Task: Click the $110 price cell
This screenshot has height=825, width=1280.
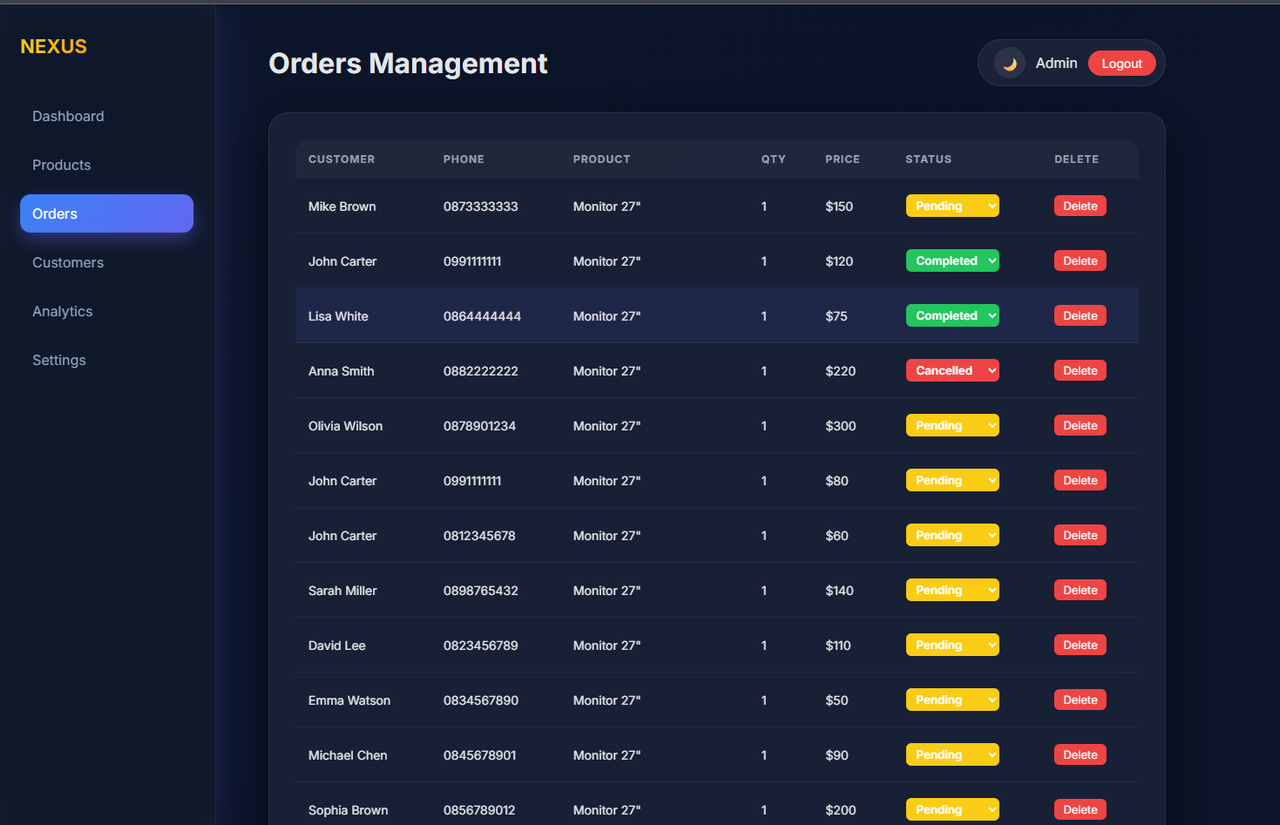Action: click(838, 646)
